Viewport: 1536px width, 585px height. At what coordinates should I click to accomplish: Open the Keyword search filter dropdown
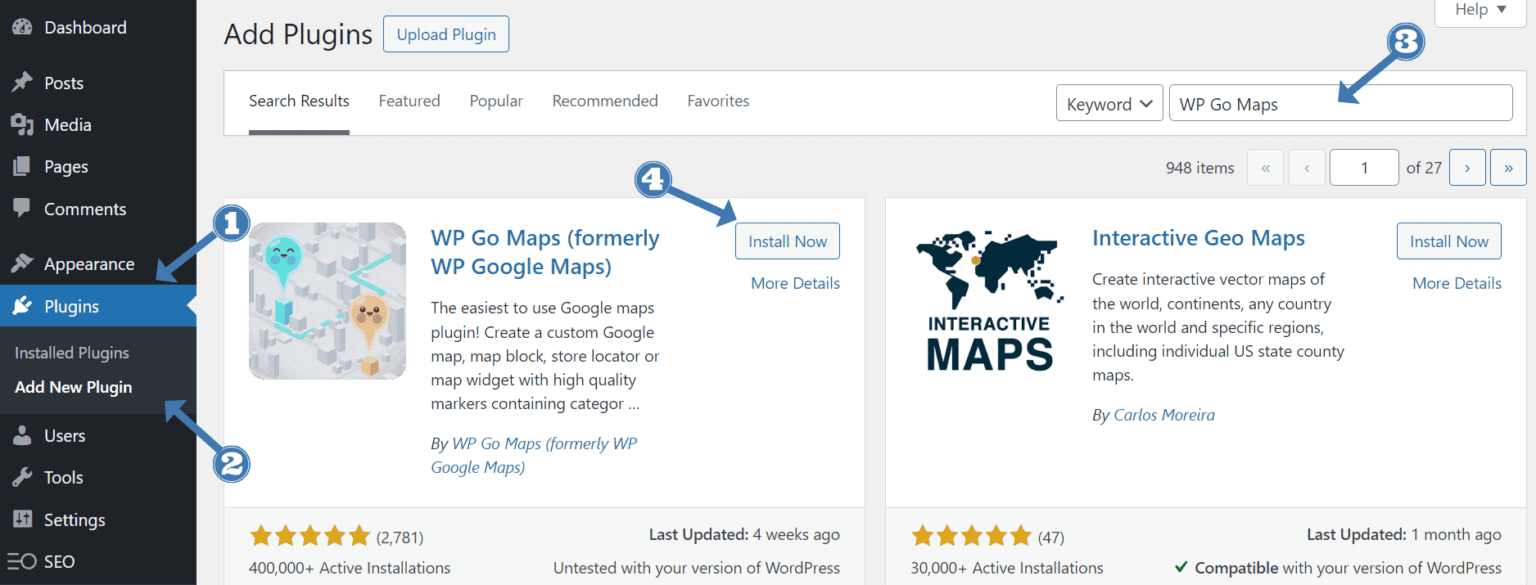1109,102
